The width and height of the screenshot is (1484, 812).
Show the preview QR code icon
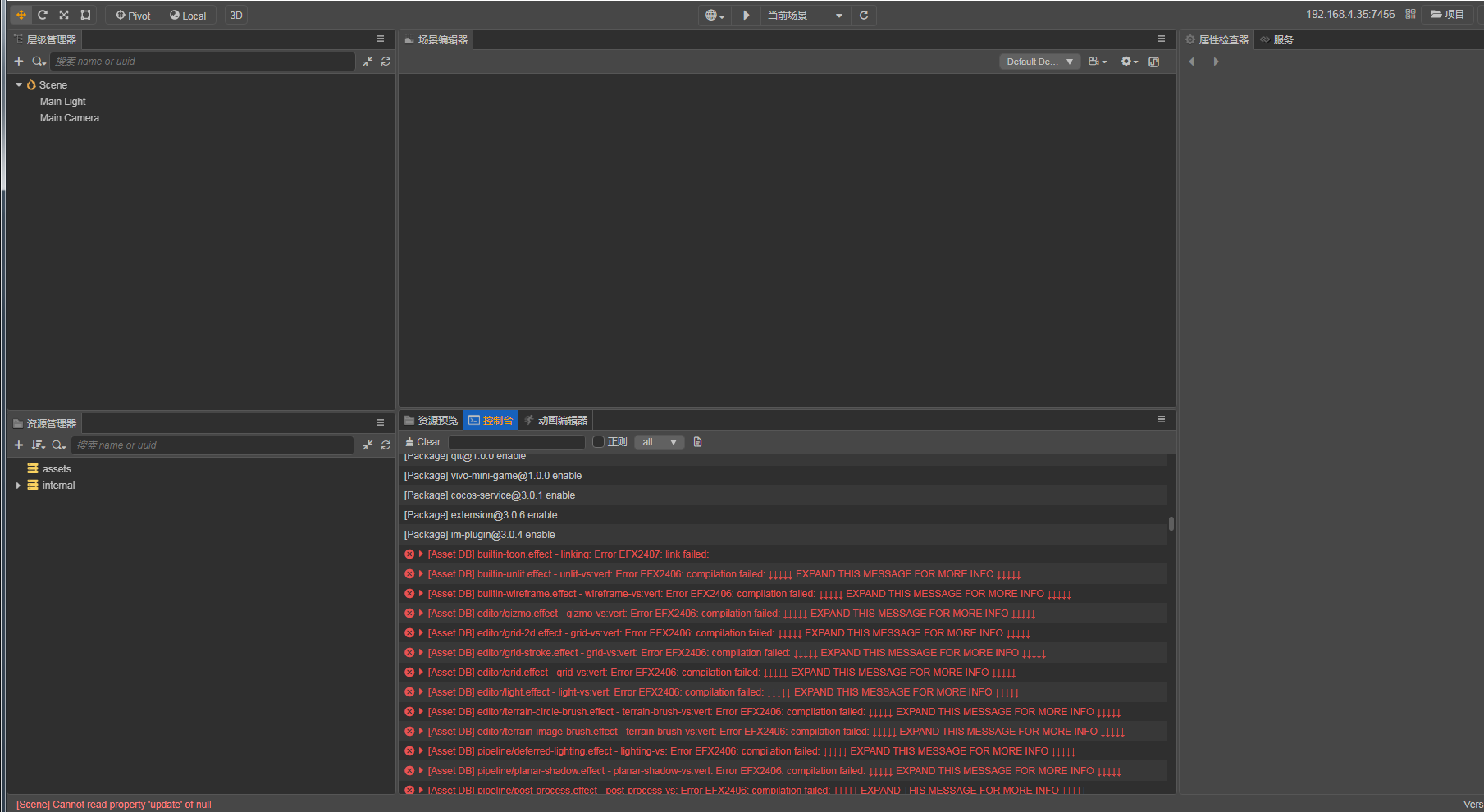point(1410,14)
